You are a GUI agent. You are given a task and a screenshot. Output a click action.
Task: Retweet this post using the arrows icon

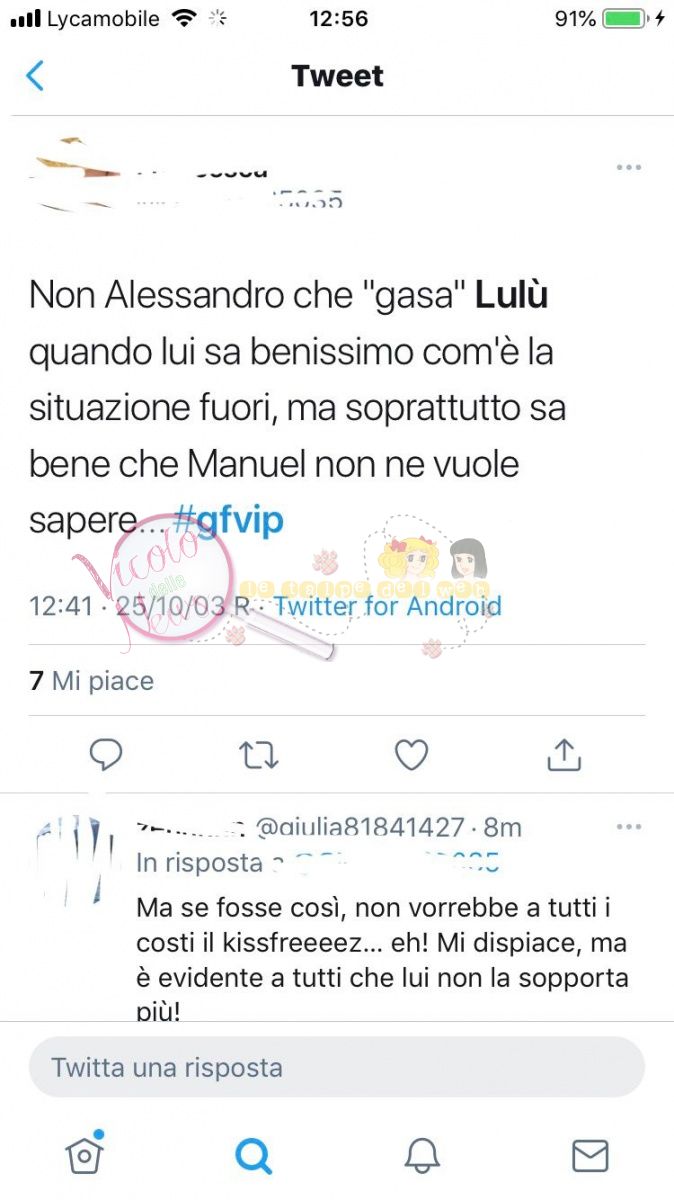[259, 756]
